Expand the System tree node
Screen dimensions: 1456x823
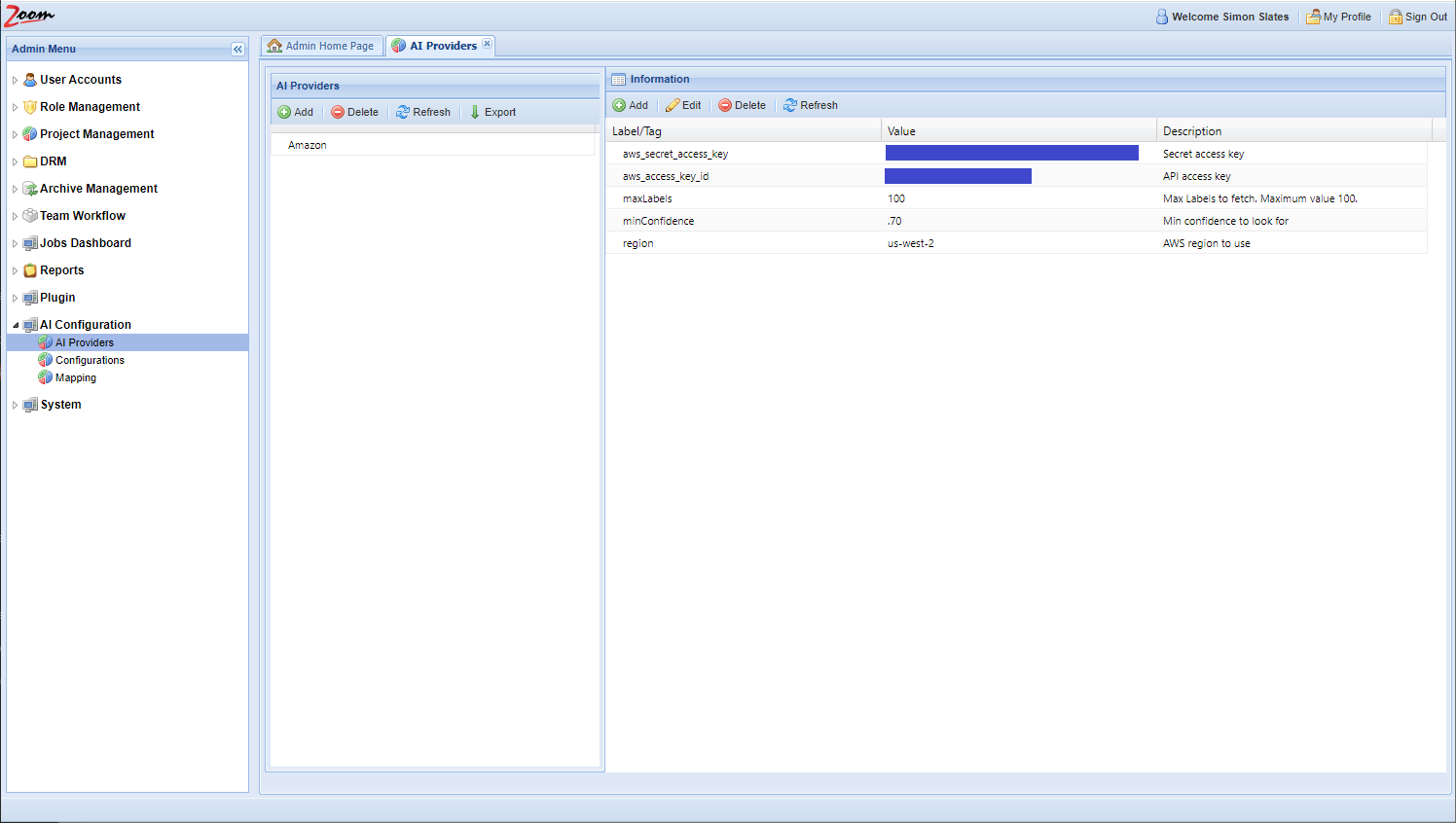(15, 406)
